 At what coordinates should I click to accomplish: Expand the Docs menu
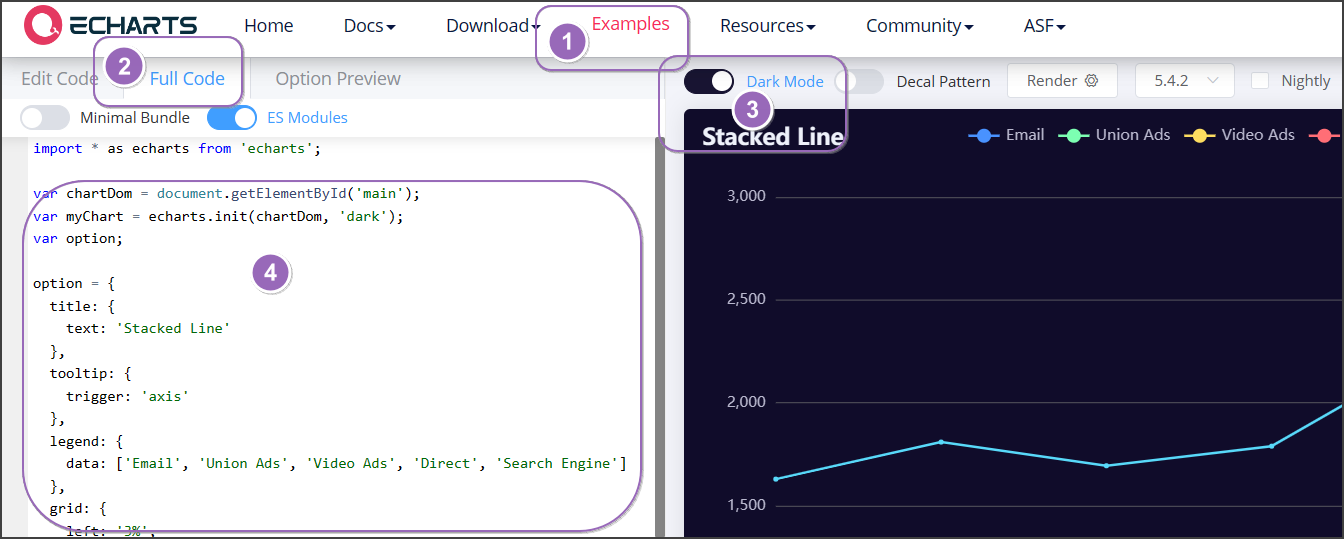pyautogui.click(x=369, y=26)
